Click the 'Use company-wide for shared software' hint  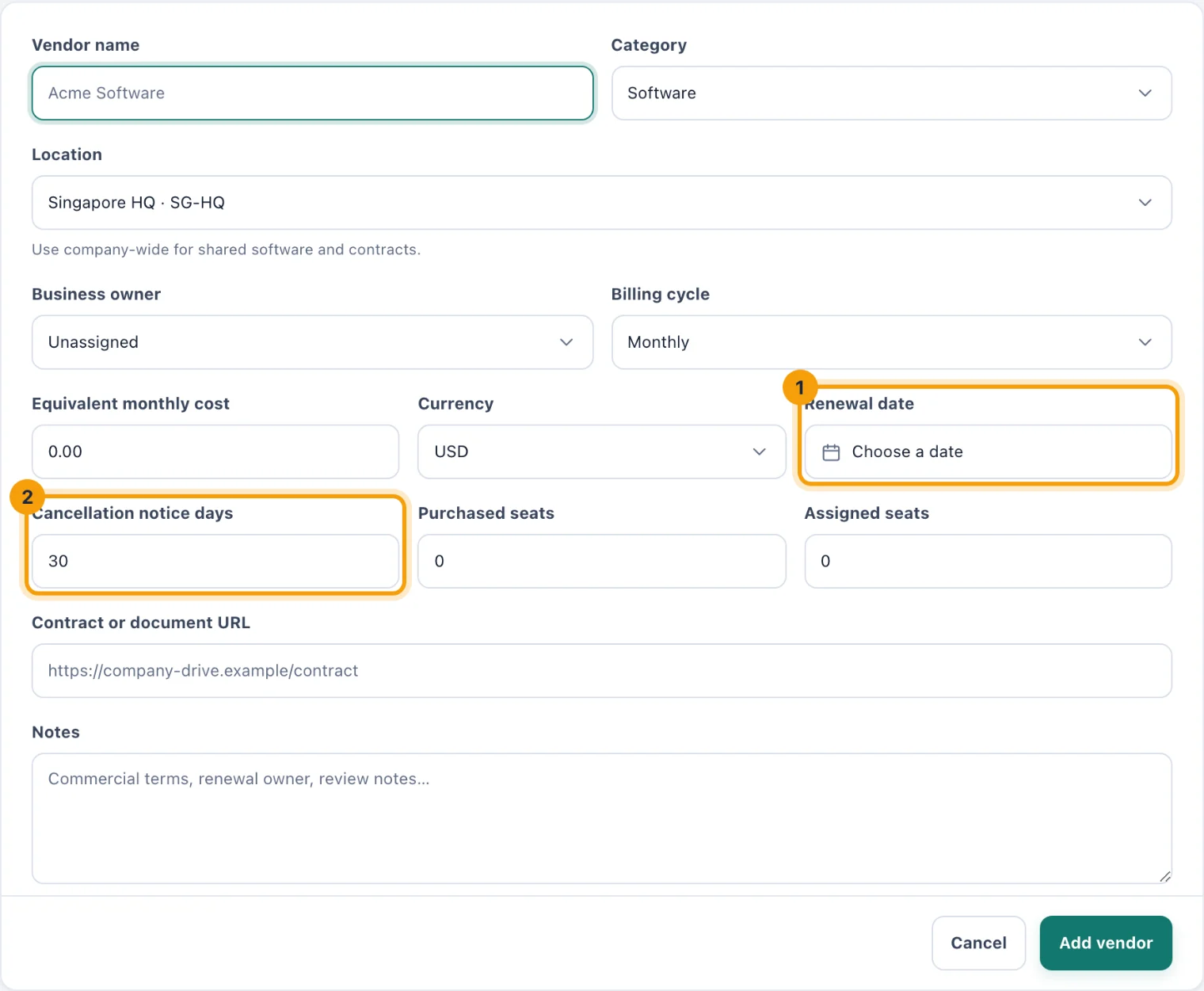coord(226,250)
